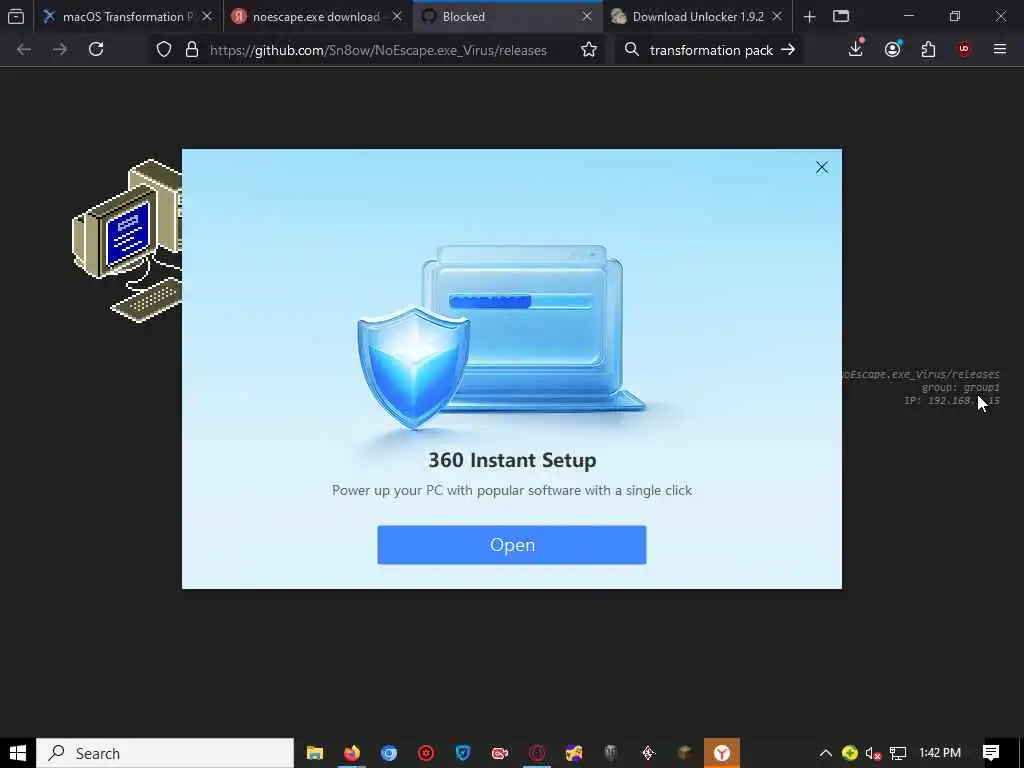The width and height of the screenshot is (1024, 768).
Task: Open the blue shield app in taskbar
Action: [463, 753]
